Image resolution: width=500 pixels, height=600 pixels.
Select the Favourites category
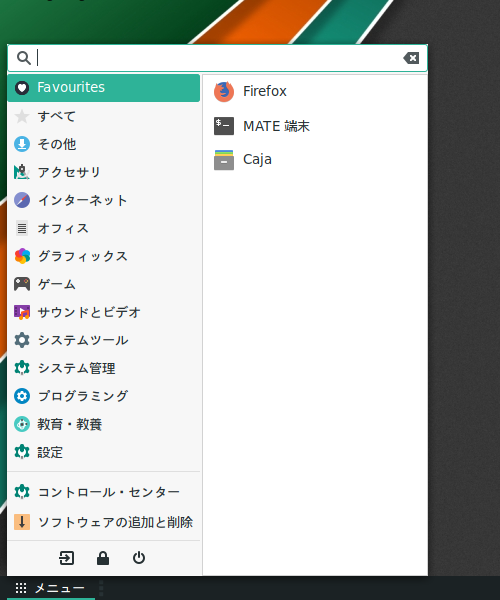(104, 88)
